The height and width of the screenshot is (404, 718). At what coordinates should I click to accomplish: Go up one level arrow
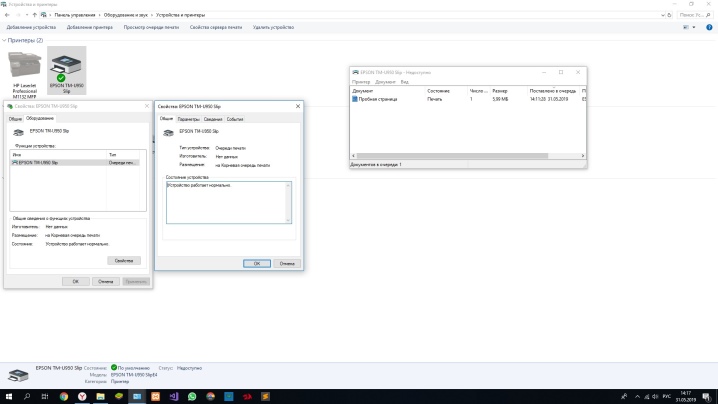(34, 15)
